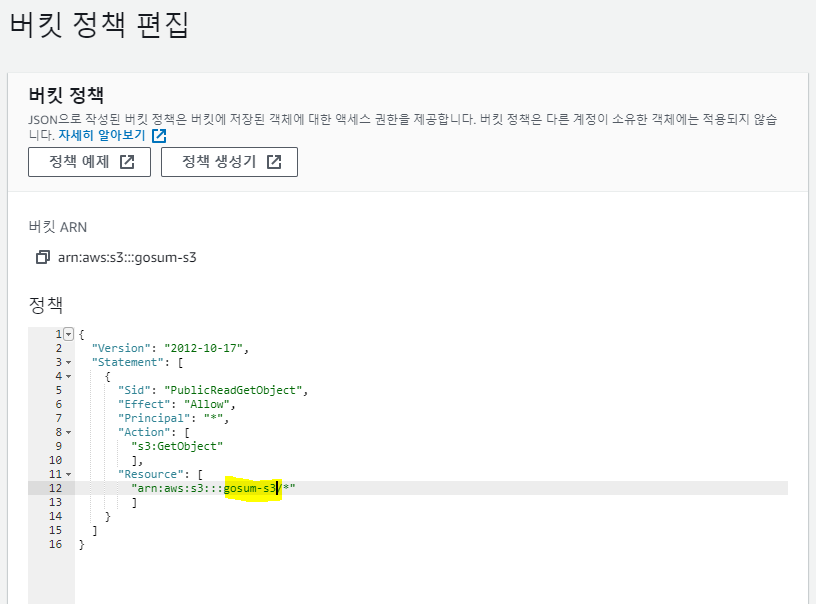Click the 정책 section label above the editor

[46, 305]
